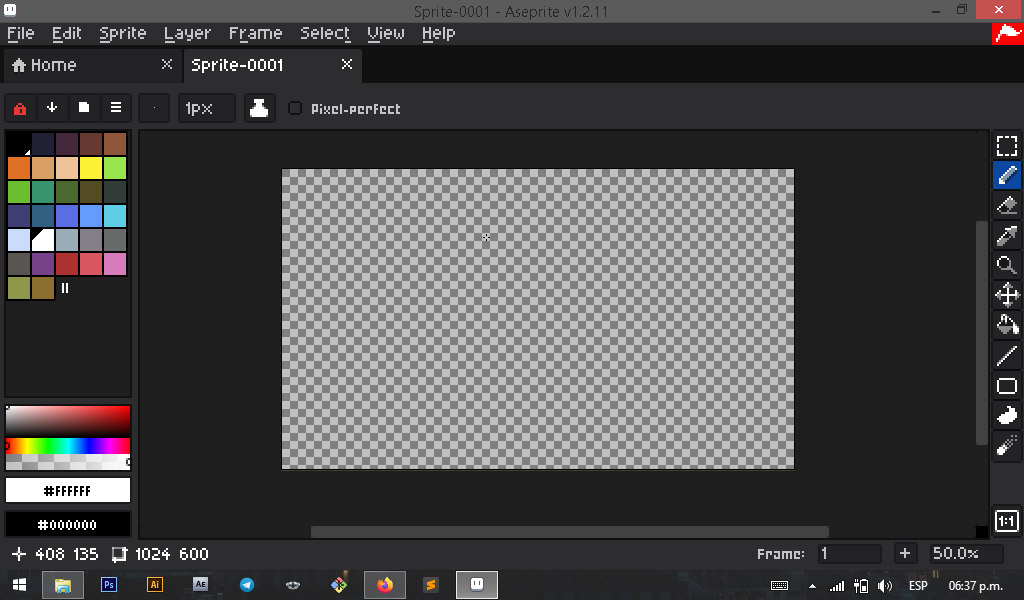1024x600 pixels.
Task: Select the Zoom magnifier tool
Action: 1007,266
